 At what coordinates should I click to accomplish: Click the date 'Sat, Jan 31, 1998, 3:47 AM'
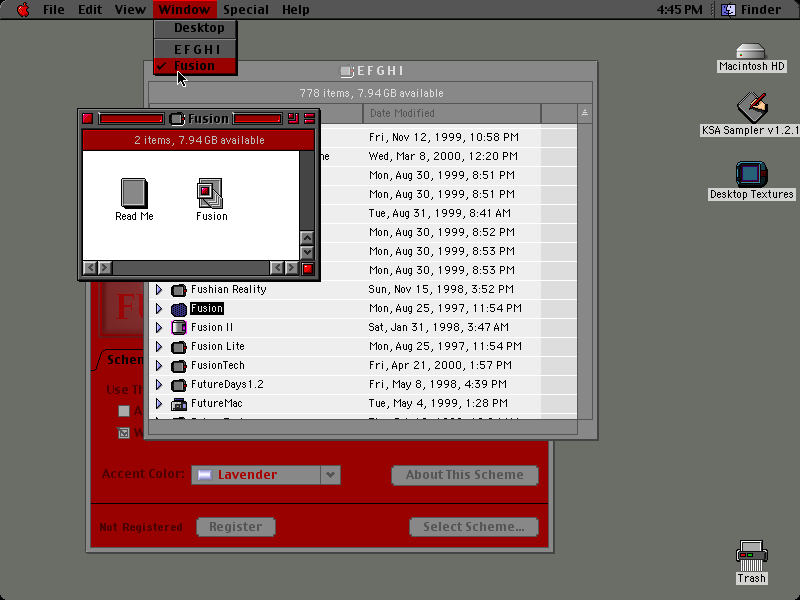(438, 328)
